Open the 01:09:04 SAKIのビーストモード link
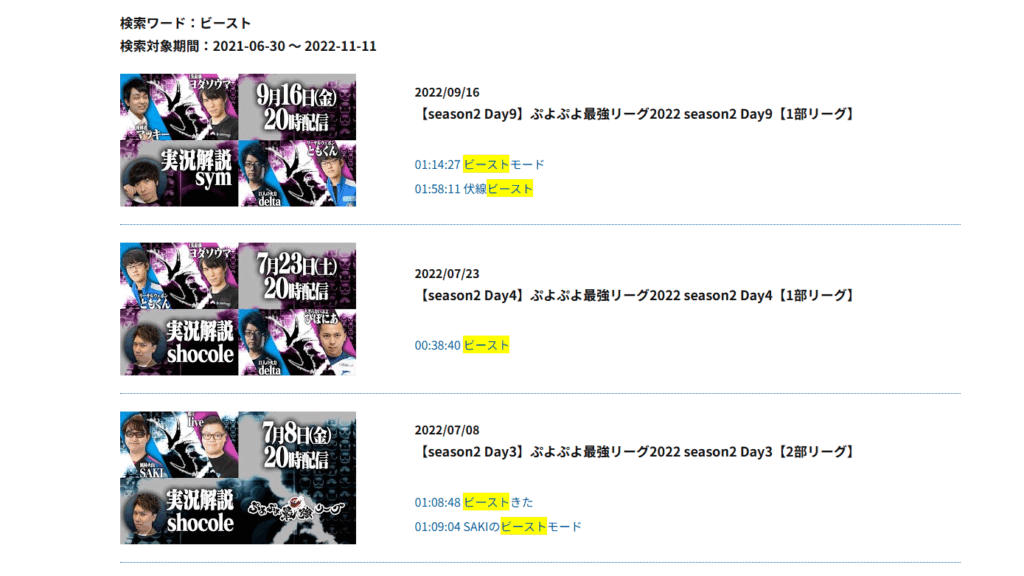This screenshot has width=1024, height=576. [x=498, y=526]
